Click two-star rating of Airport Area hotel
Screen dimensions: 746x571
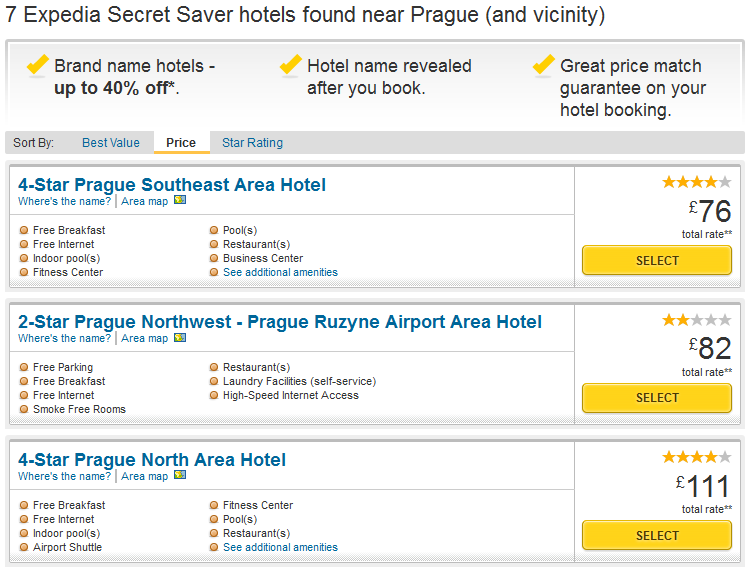coord(697,320)
